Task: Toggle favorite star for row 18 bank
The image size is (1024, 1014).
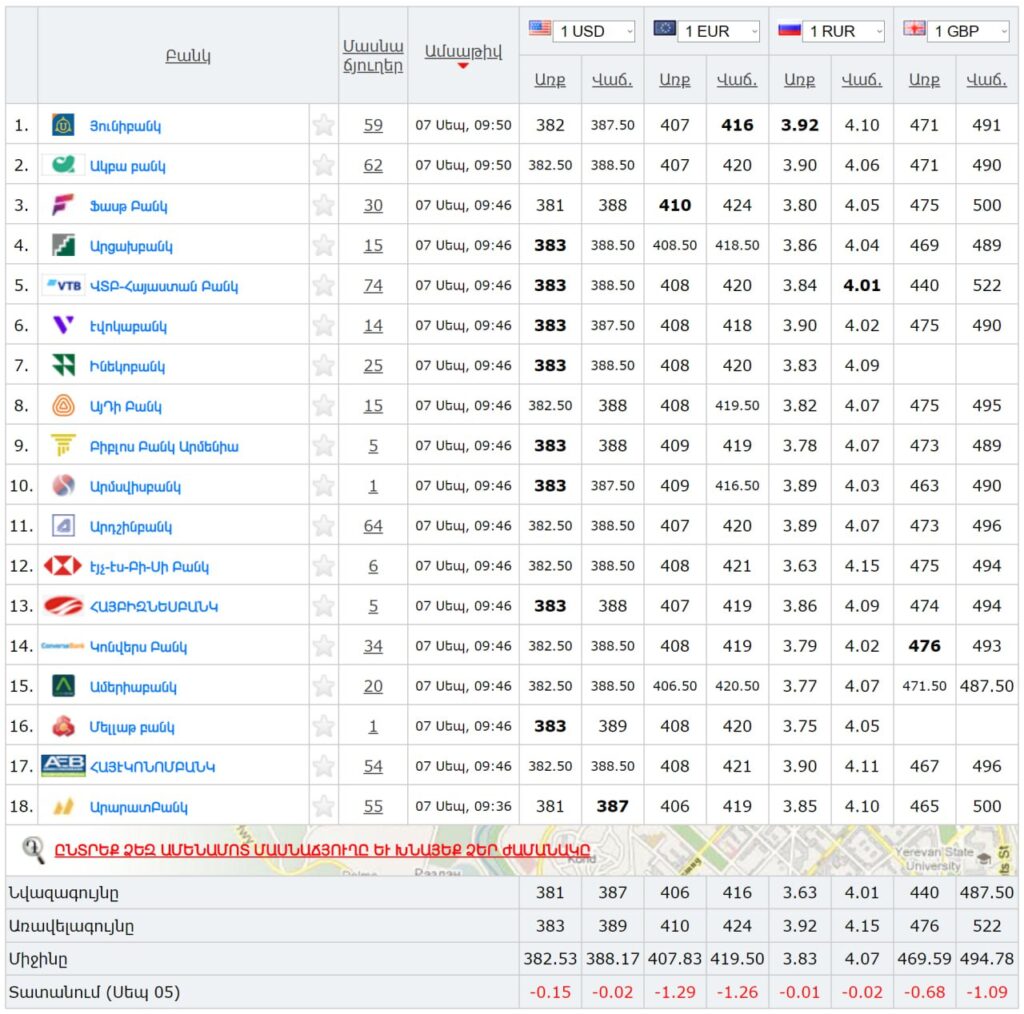Action: [x=323, y=806]
